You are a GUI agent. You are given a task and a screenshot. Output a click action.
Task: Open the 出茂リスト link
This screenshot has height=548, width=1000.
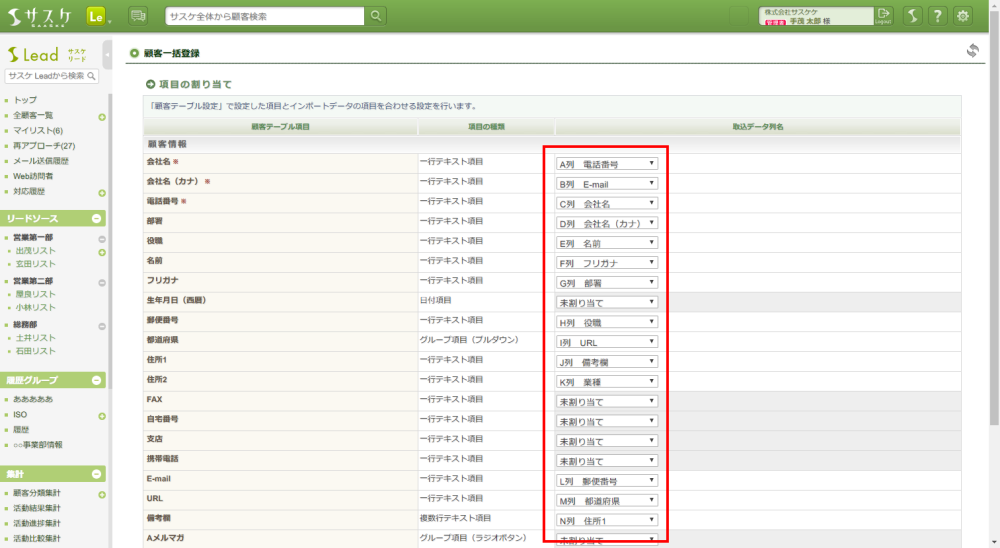tap(36, 251)
